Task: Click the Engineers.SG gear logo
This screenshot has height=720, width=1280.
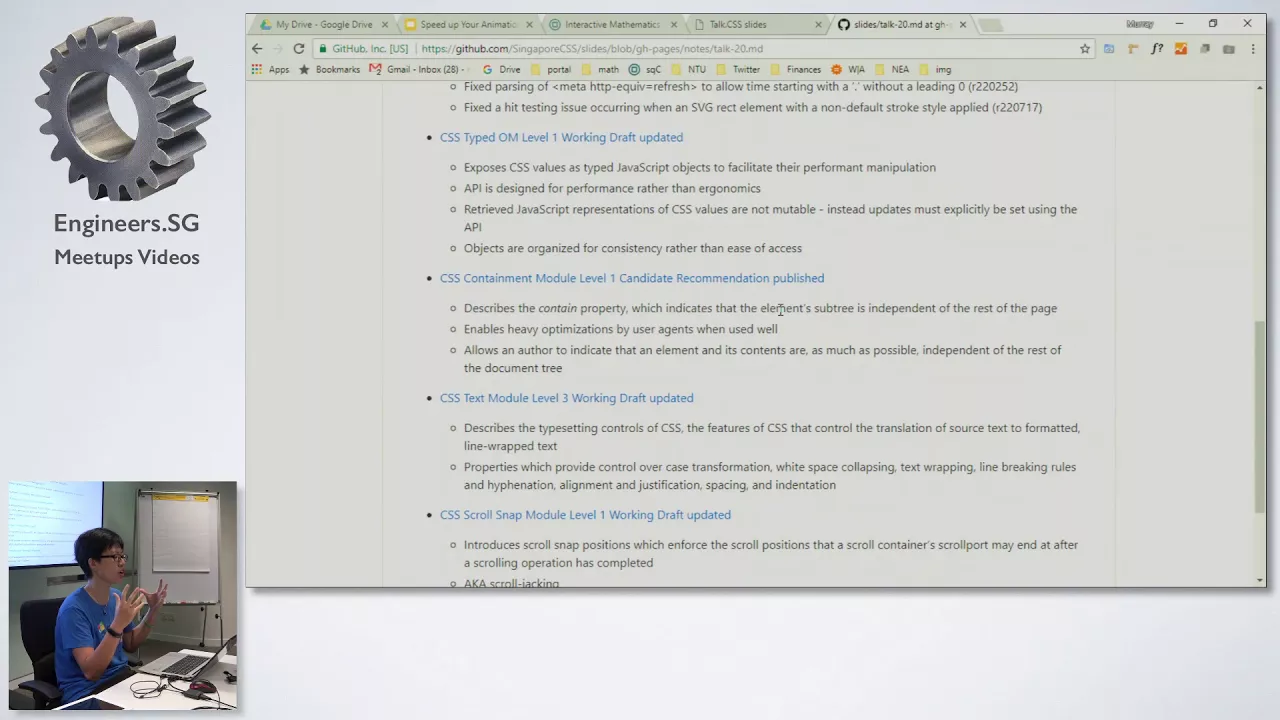Action: 123,108
